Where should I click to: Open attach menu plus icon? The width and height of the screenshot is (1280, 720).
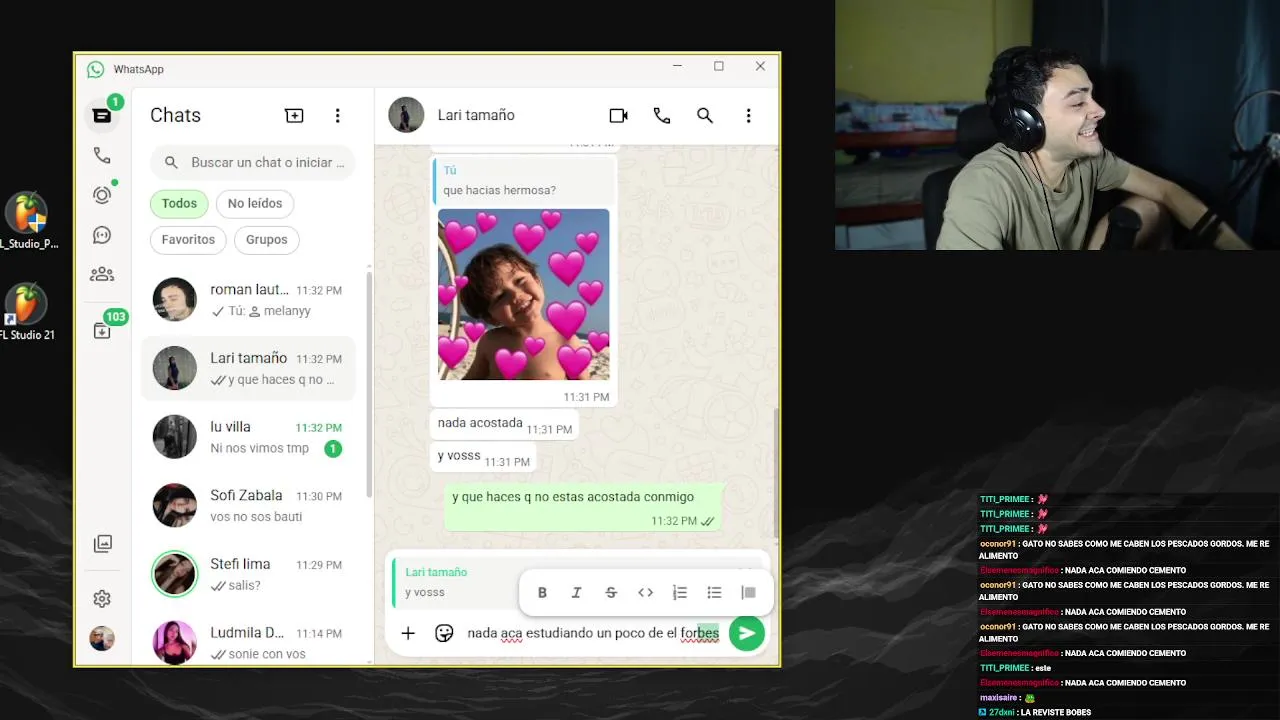[x=408, y=633]
